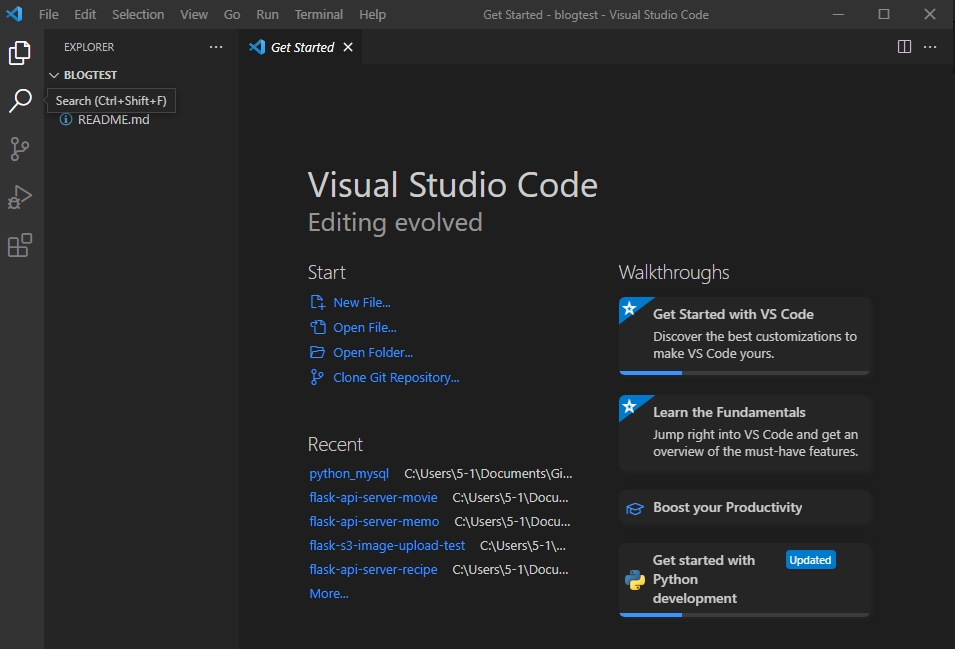The width and height of the screenshot is (955, 649).
Task: Maximize the VS Code window
Action: (884, 14)
